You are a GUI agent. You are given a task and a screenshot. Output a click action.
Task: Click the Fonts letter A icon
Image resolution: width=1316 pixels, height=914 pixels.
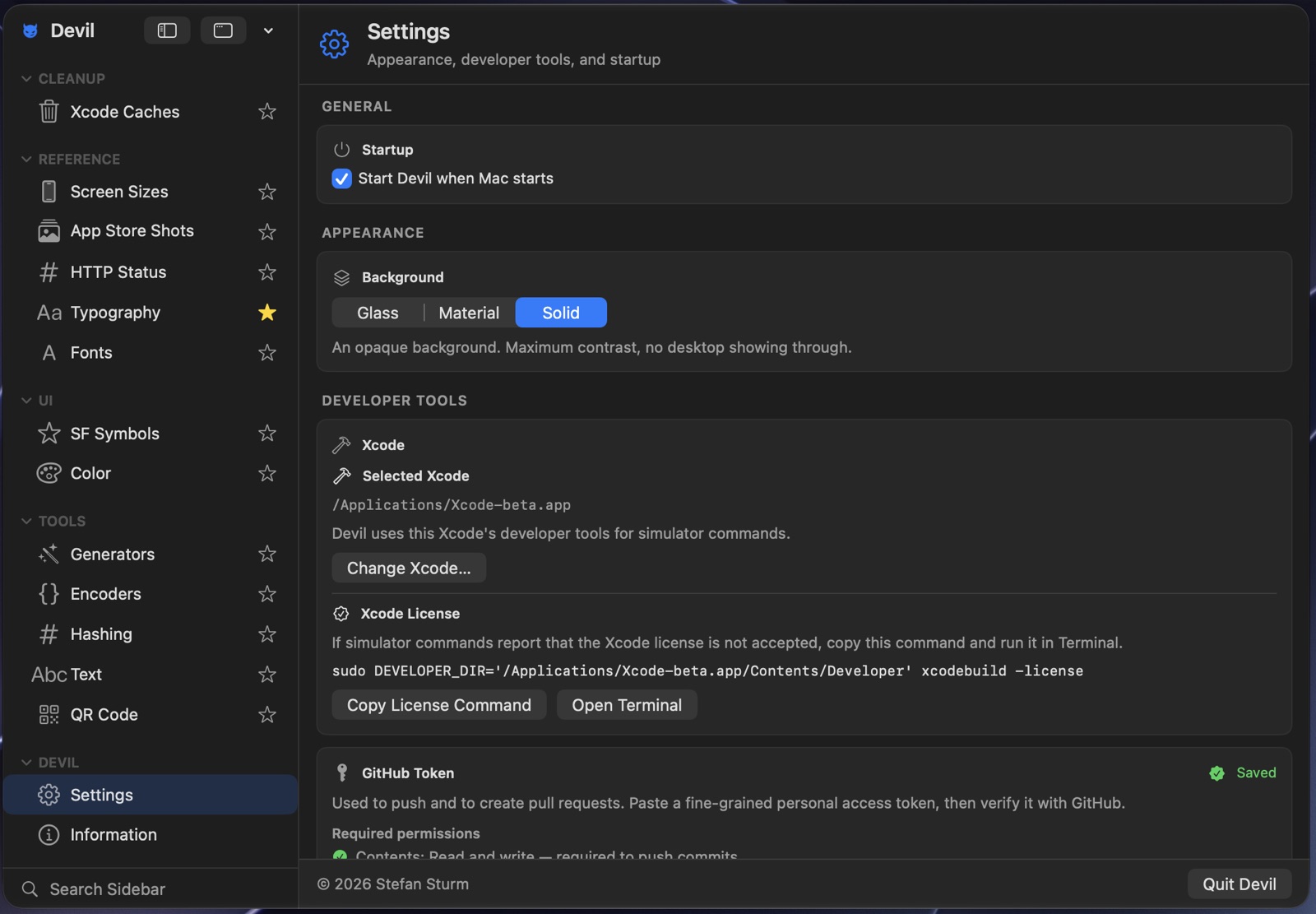point(49,353)
